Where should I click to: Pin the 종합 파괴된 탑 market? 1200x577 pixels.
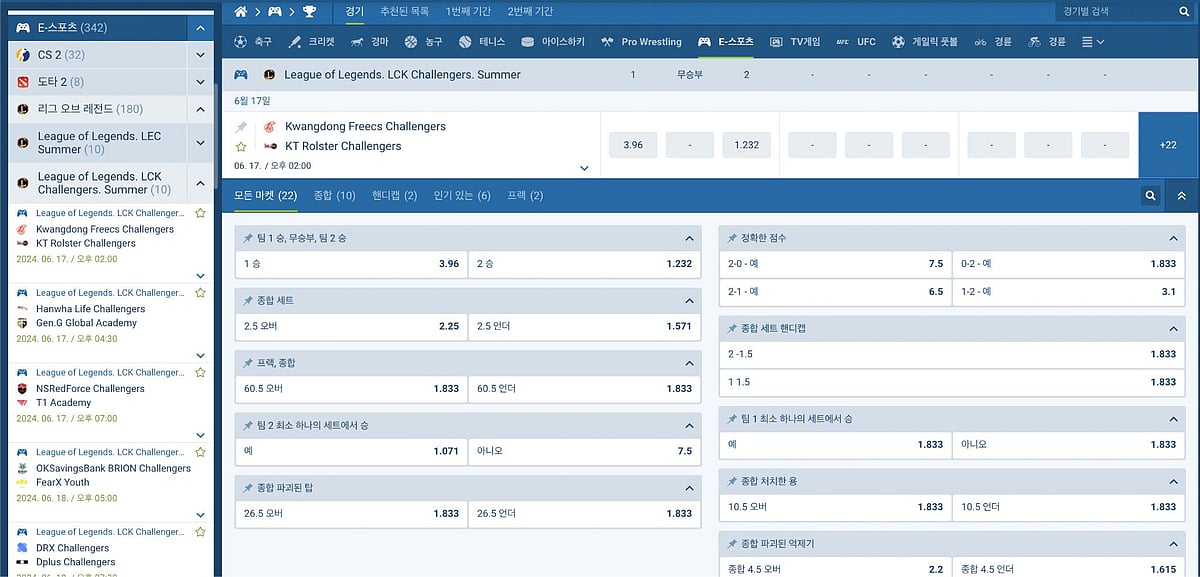pyautogui.click(x=247, y=488)
